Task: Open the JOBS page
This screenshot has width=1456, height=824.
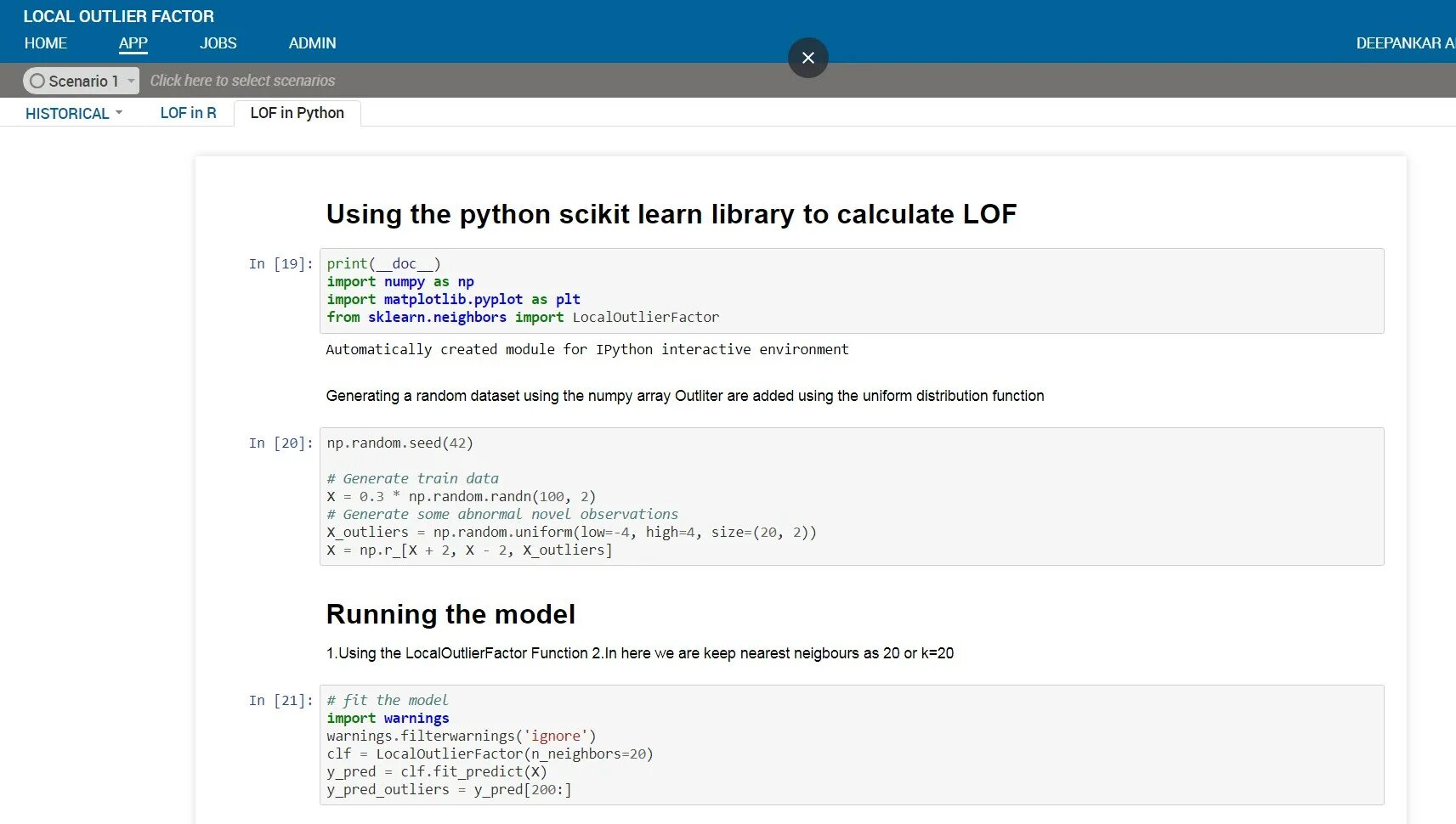Action: tap(218, 42)
